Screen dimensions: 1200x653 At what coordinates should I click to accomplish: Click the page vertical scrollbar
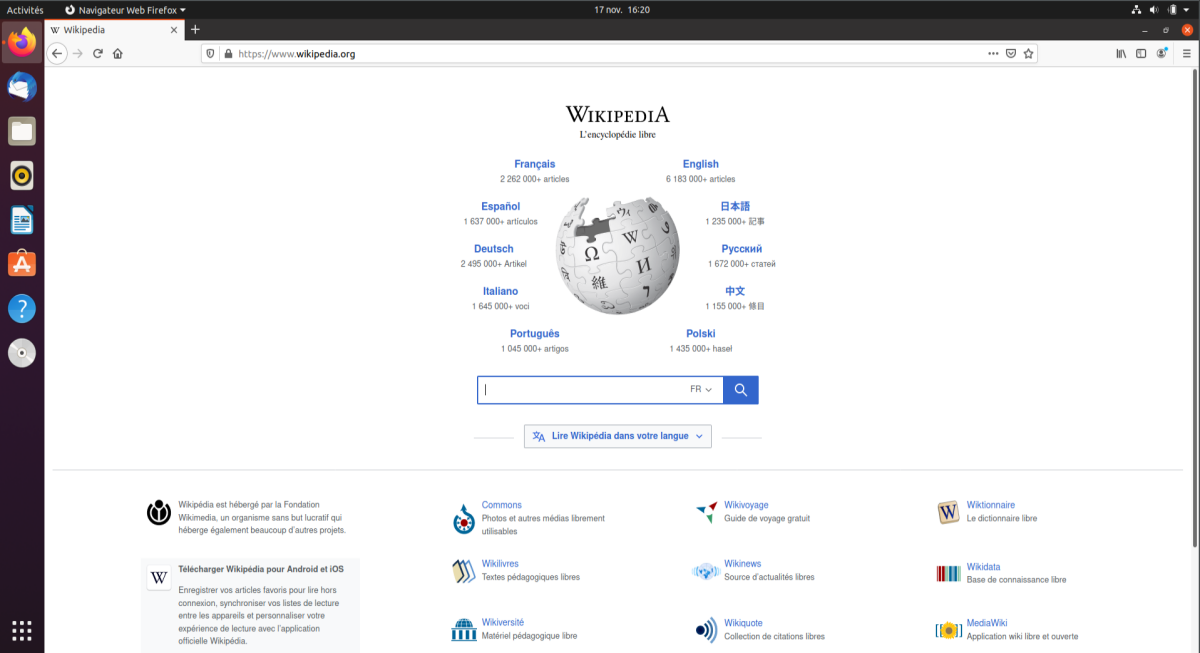point(1196,307)
